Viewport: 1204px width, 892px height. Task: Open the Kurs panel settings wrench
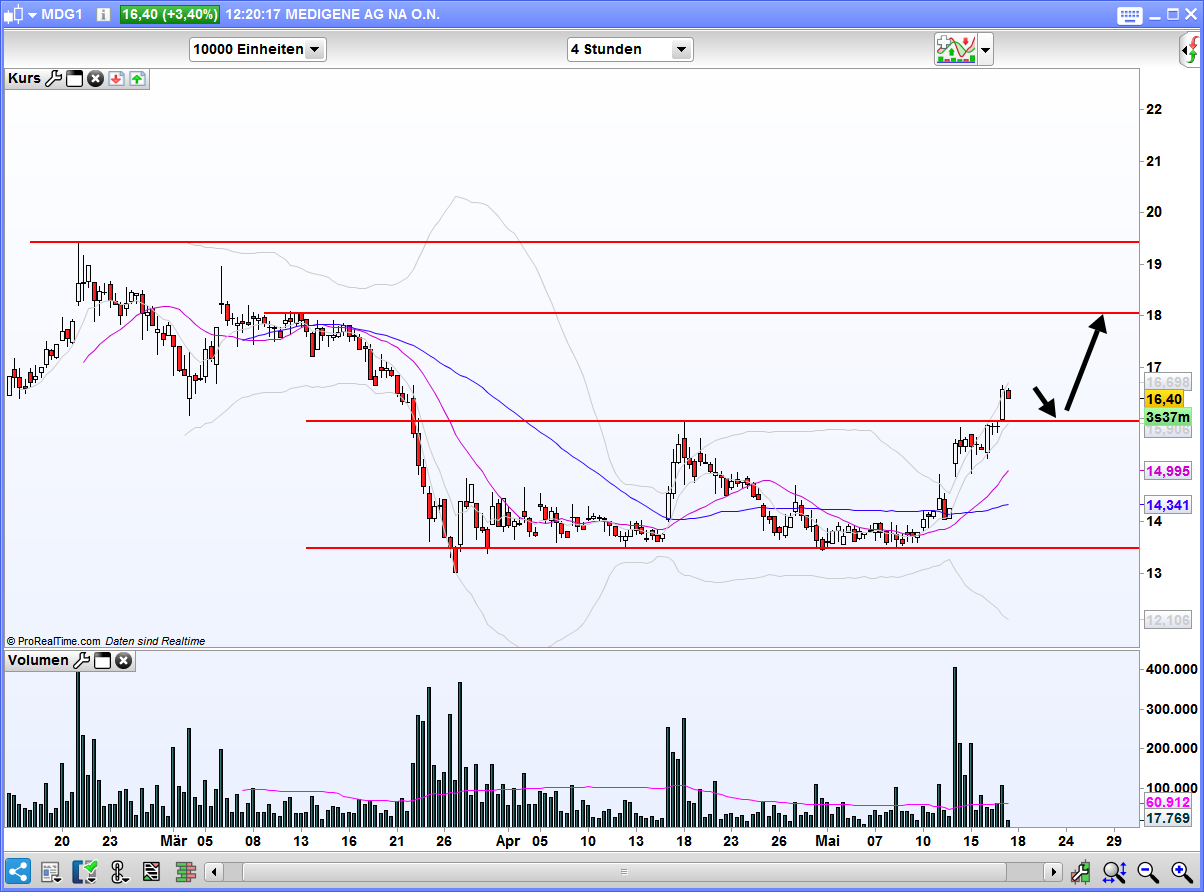54,79
